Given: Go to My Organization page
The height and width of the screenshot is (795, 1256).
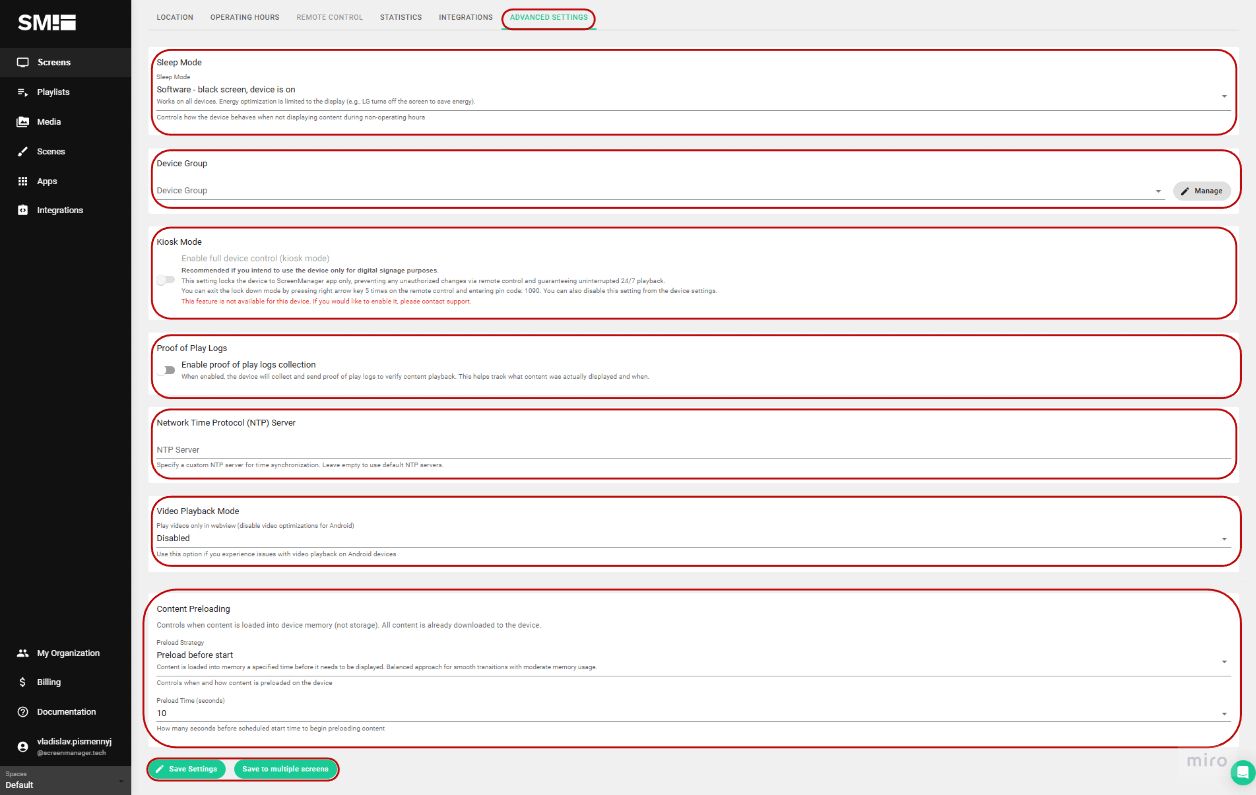Looking at the screenshot, I should [x=68, y=653].
